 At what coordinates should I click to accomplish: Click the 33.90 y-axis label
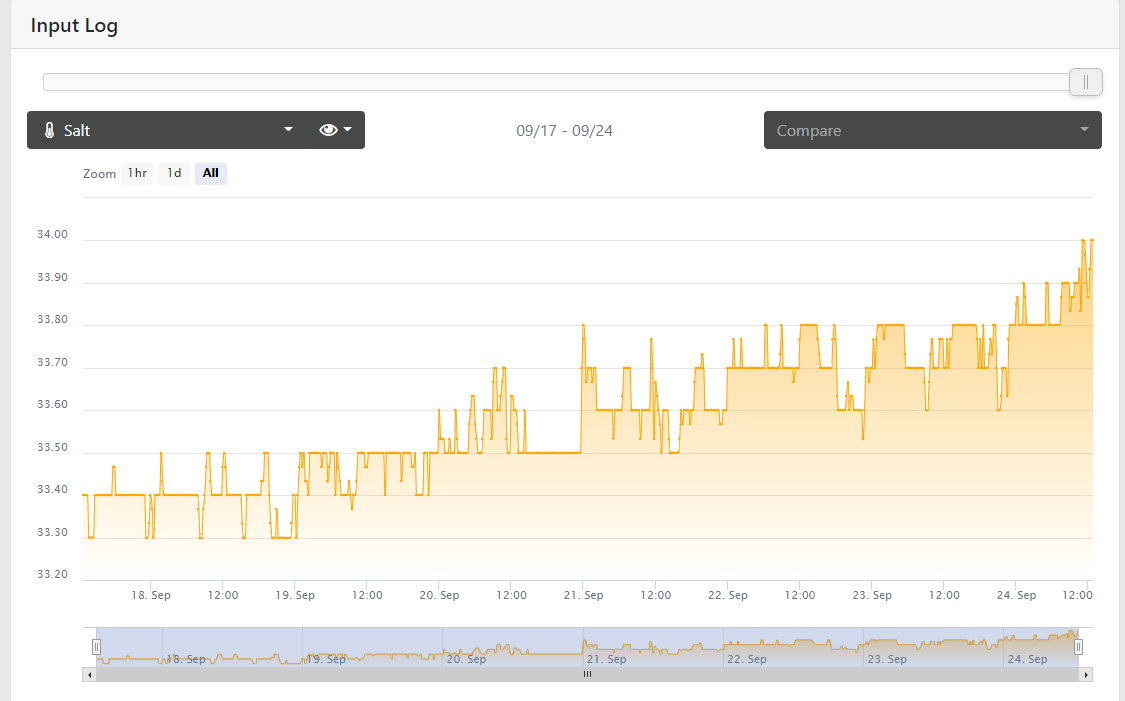click(x=52, y=278)
